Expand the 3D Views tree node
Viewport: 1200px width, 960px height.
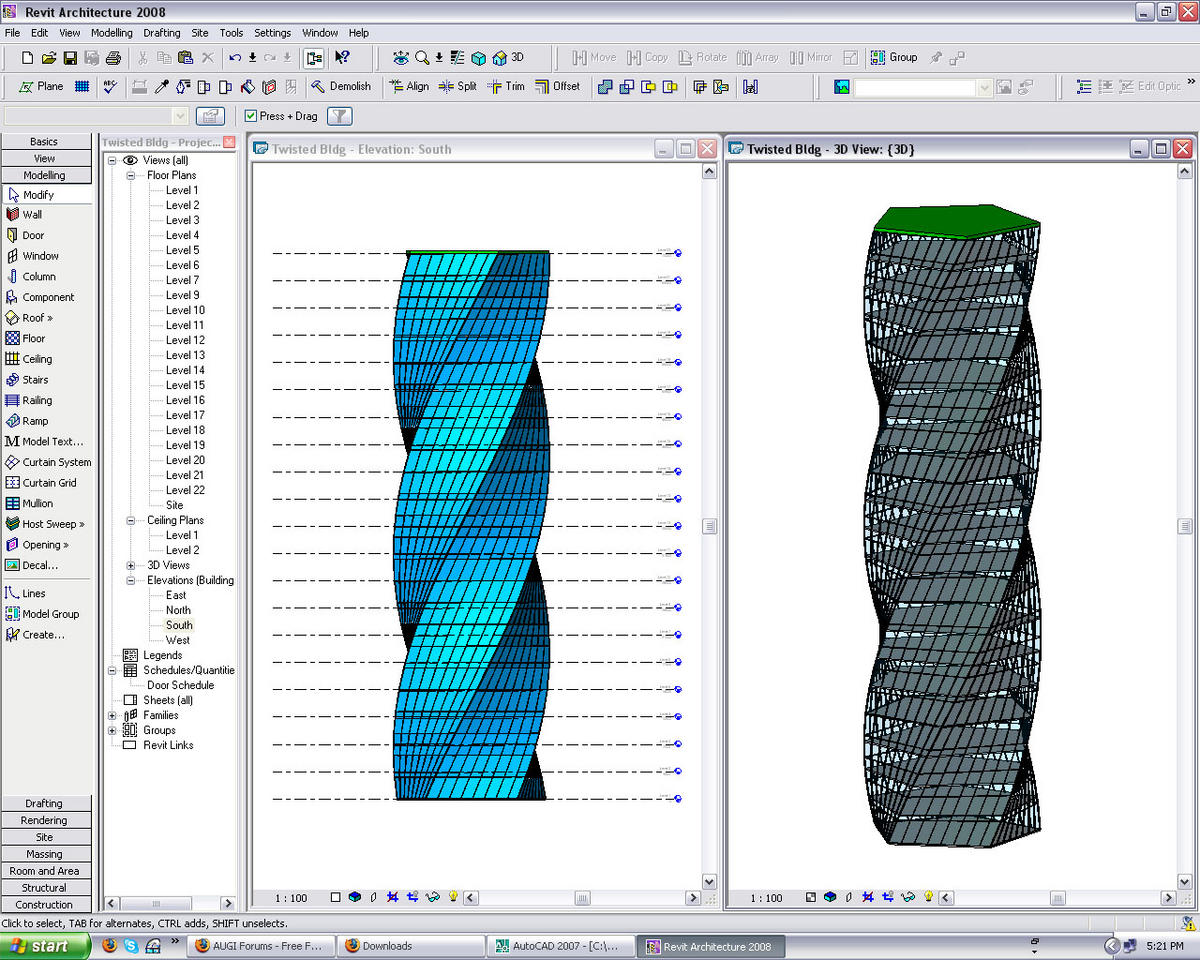pyautogui.click(x=131, y=565)
